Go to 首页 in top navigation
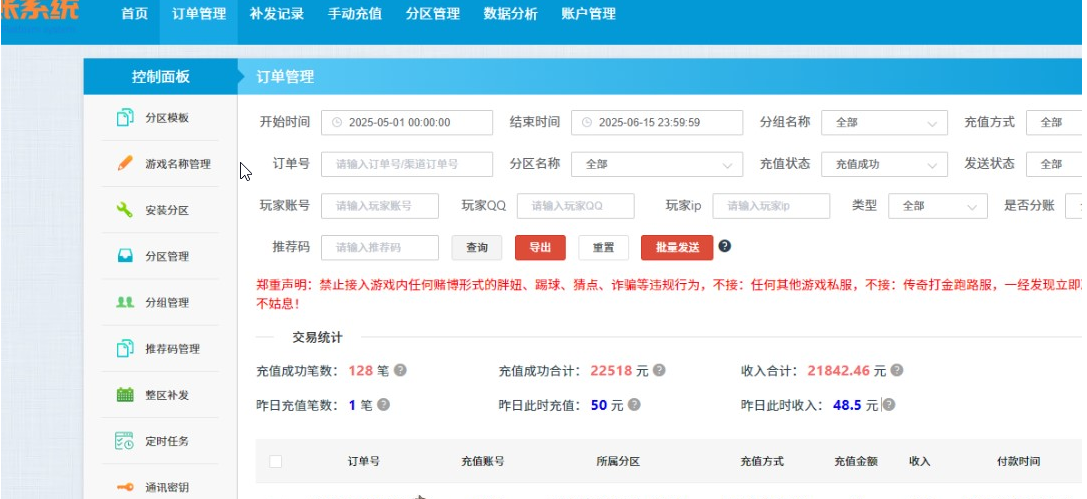The height and width of the screenshot is (499, 1087). pos(134,14)
